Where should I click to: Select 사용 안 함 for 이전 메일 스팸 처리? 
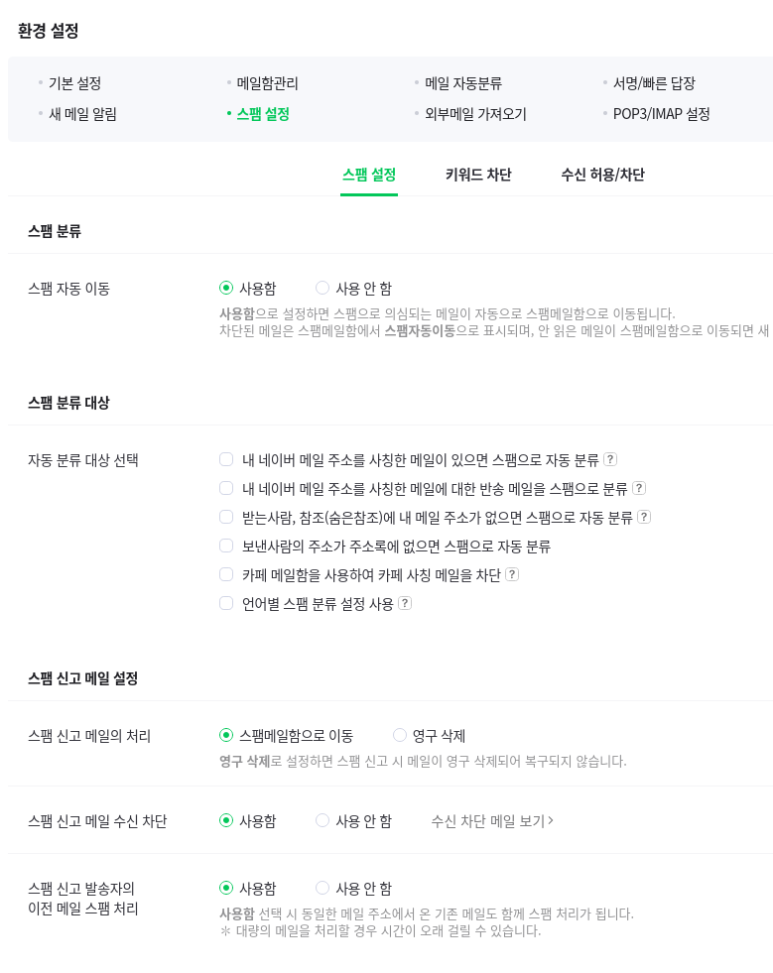point(322,888)
